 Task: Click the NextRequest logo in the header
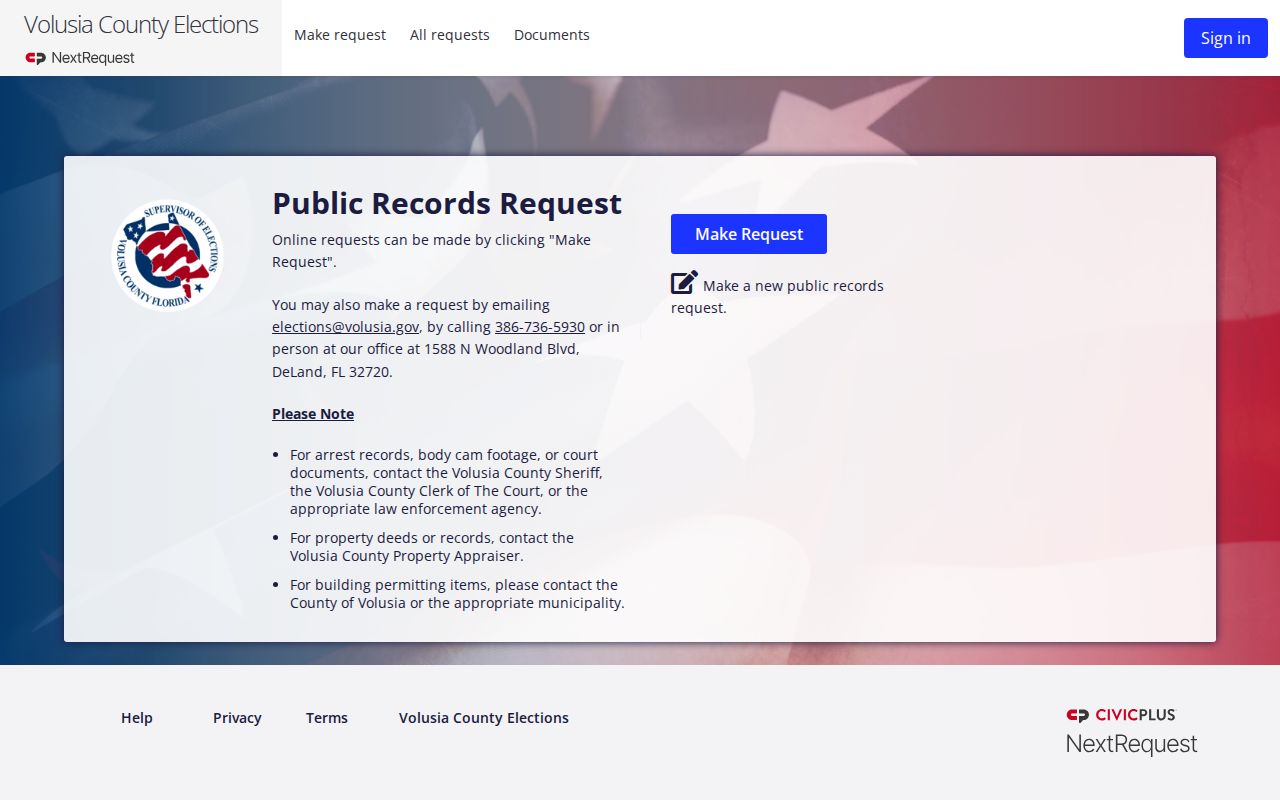(80, 58)
